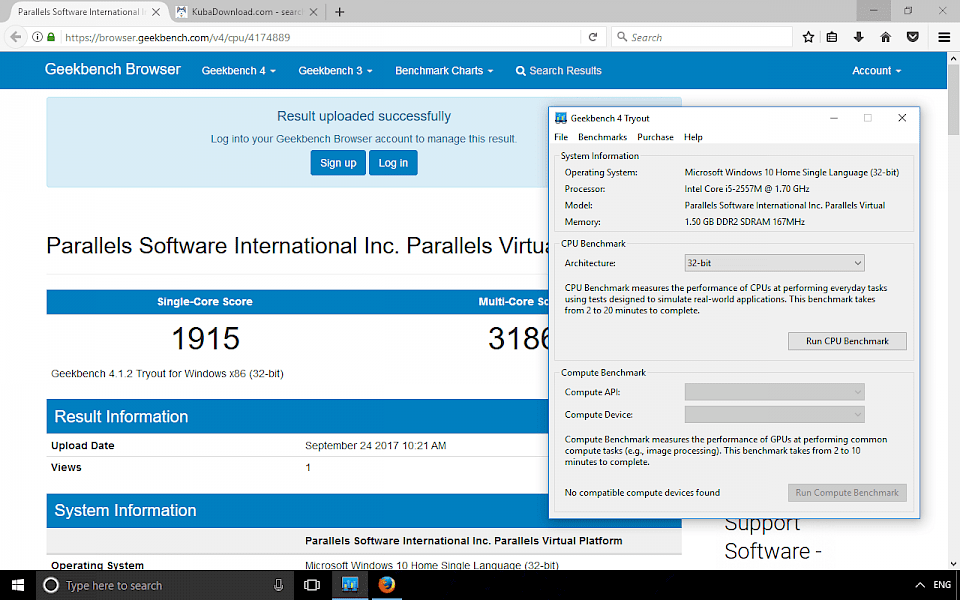
Task: Expand the Geekbench 4 dropdown in navbar
Action: (x=239, y=70)
